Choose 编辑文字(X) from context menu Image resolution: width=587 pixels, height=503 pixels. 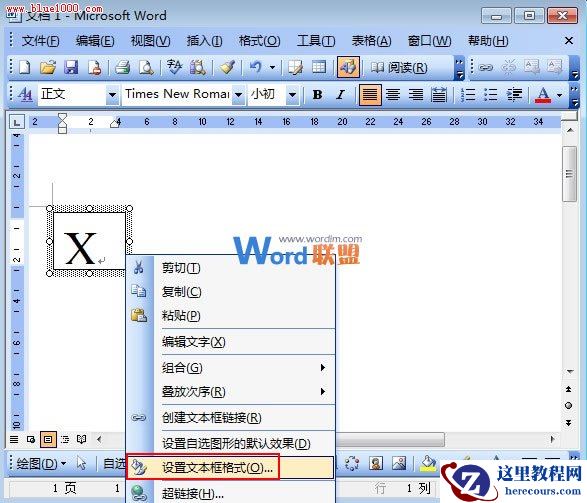pyautogui.click(x=231, y=342)
